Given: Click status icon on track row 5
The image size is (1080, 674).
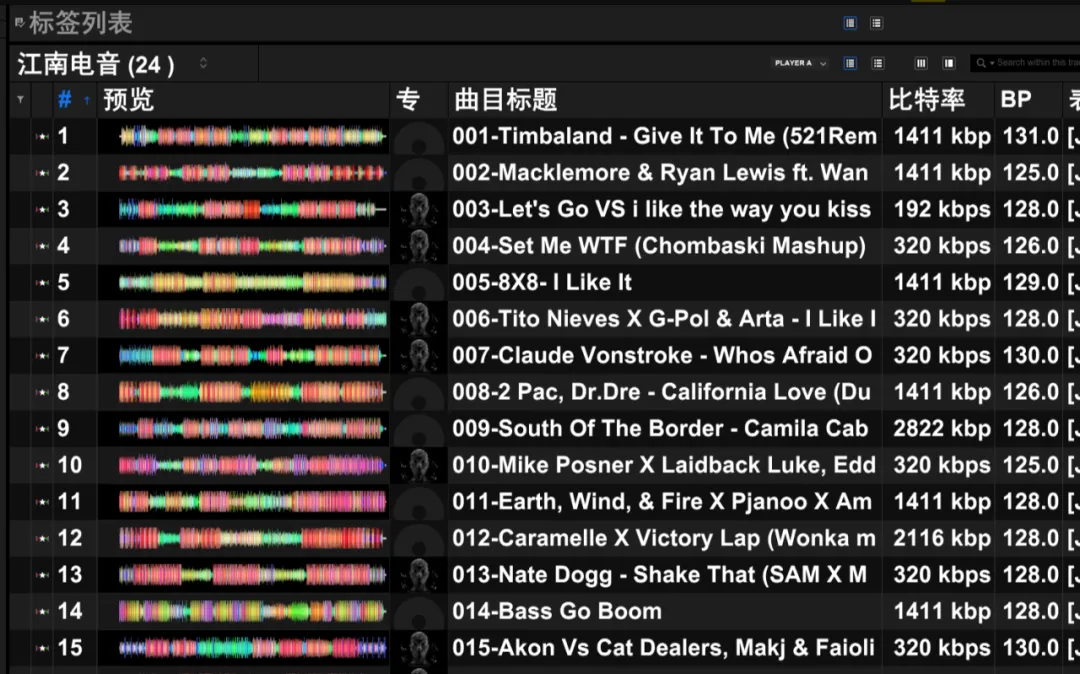Looking at the screenshot, I should pos(42,282).
